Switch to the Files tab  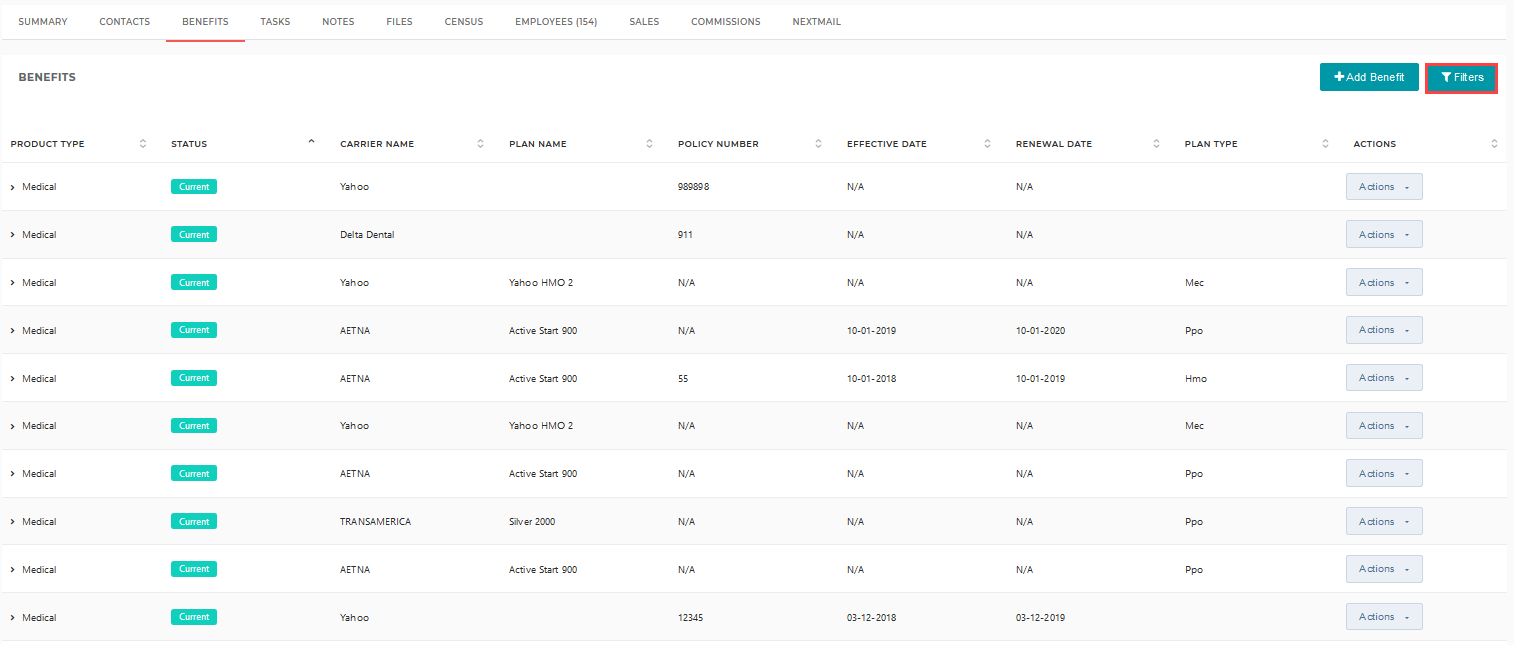click(x=399, y=22)
